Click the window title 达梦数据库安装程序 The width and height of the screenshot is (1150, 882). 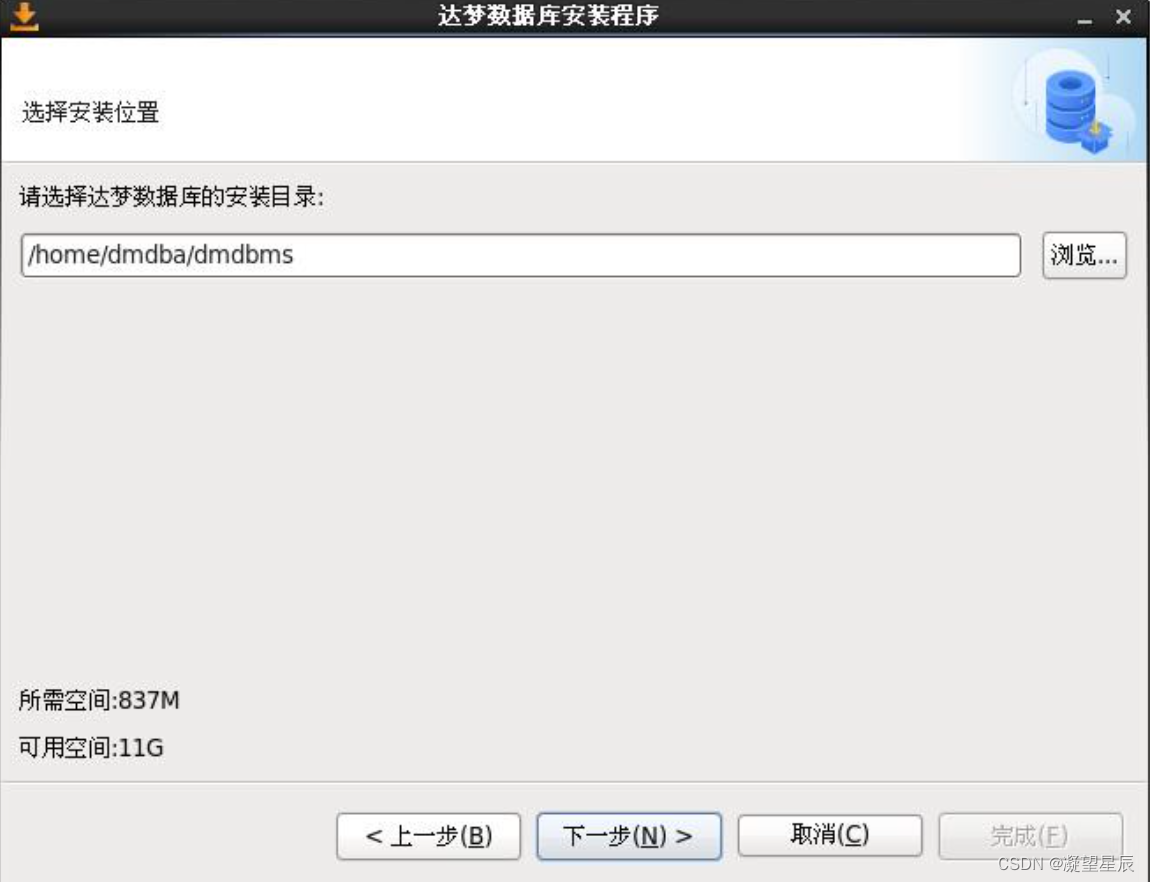(548, 16)
